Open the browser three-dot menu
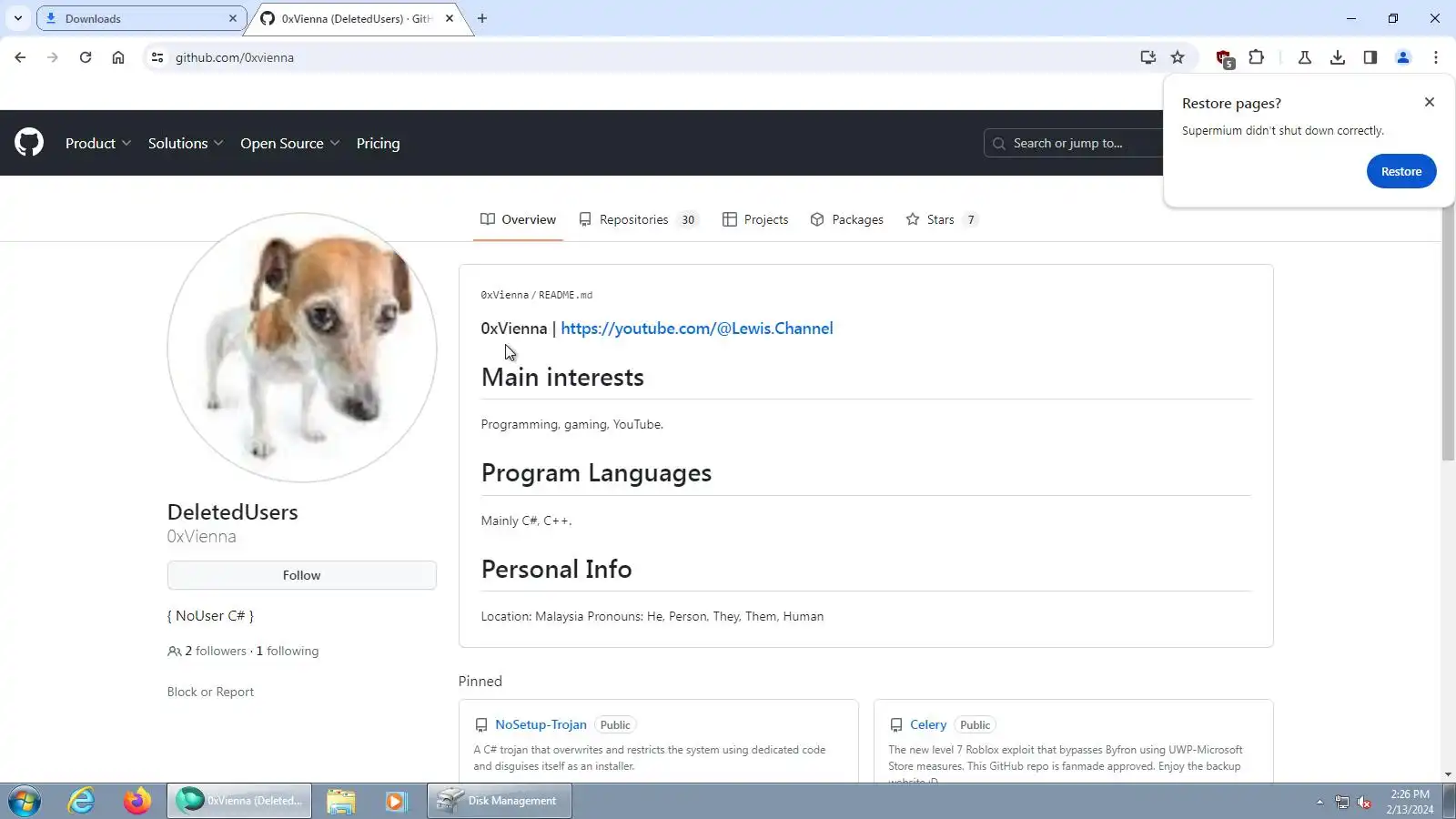Screen dimensions: 1456x819 point(1436,57)
